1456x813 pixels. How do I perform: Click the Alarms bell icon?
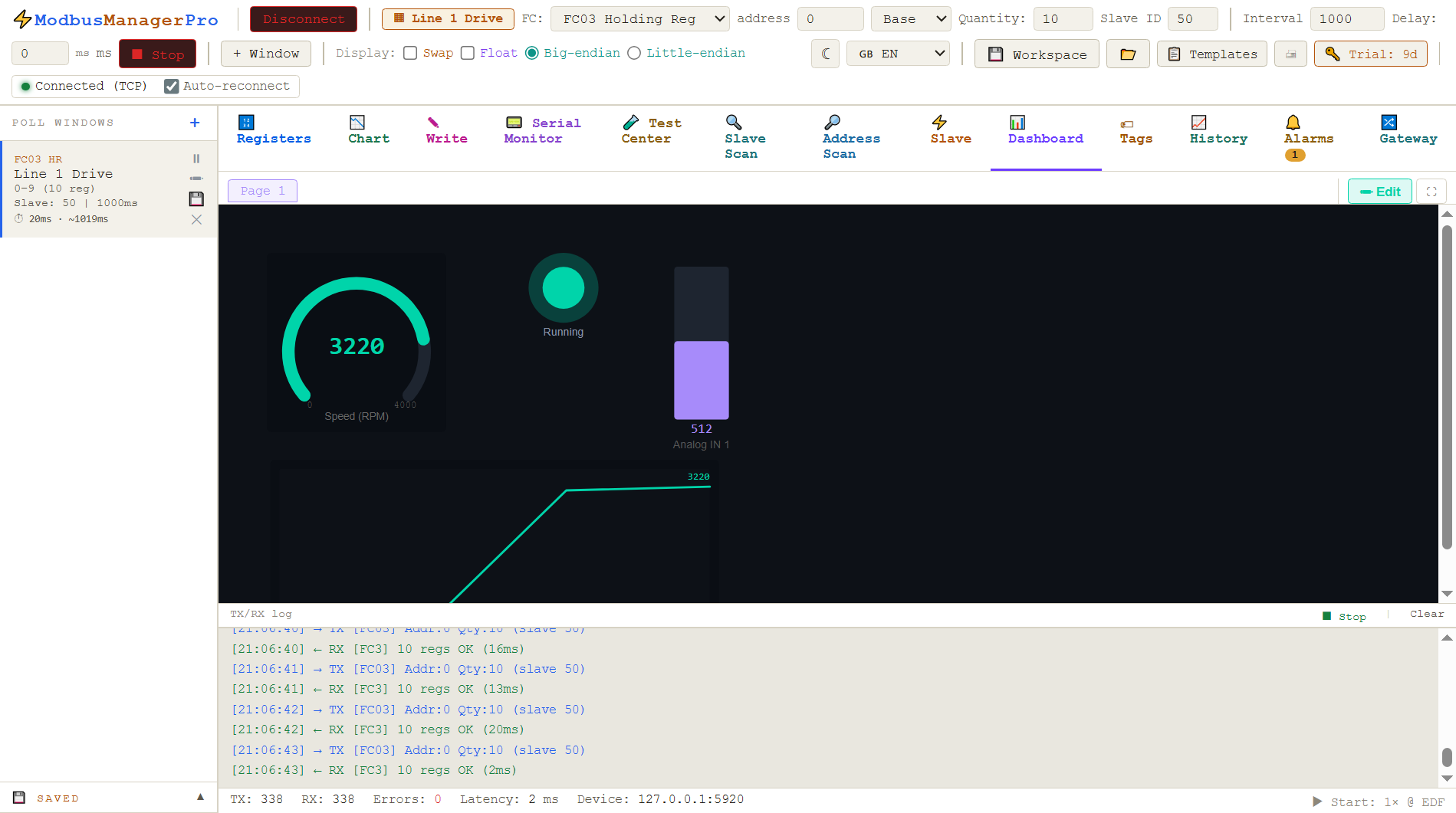[1293, 122]
